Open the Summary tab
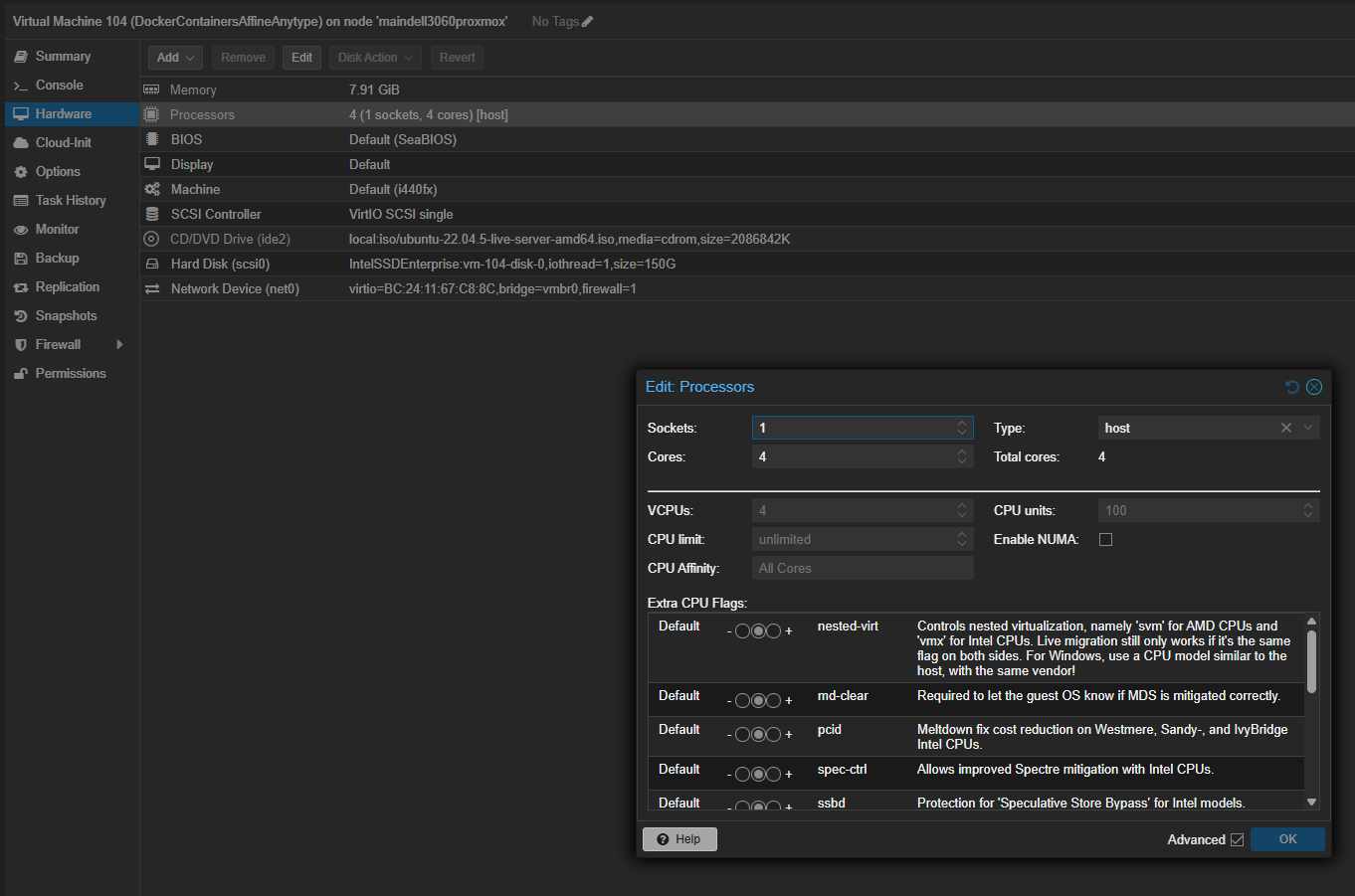 pos(63,57)
